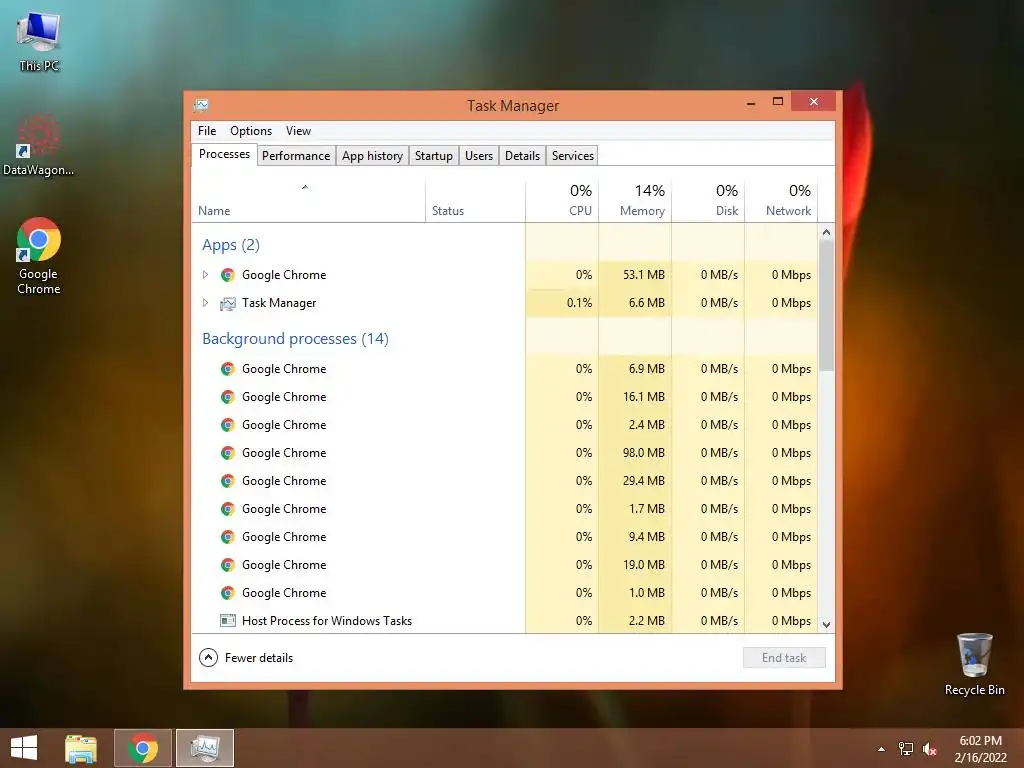Select Chrome process using 19.0 MB

click(x=505, y=565)
